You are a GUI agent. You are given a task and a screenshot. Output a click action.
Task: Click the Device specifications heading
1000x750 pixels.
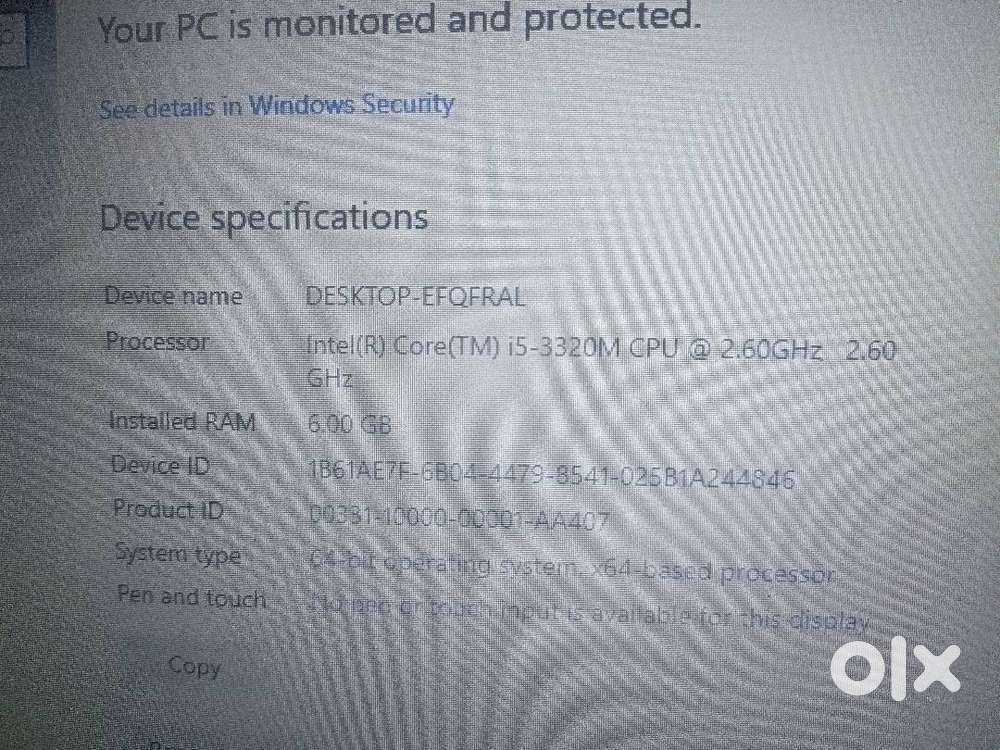[264, 217]
